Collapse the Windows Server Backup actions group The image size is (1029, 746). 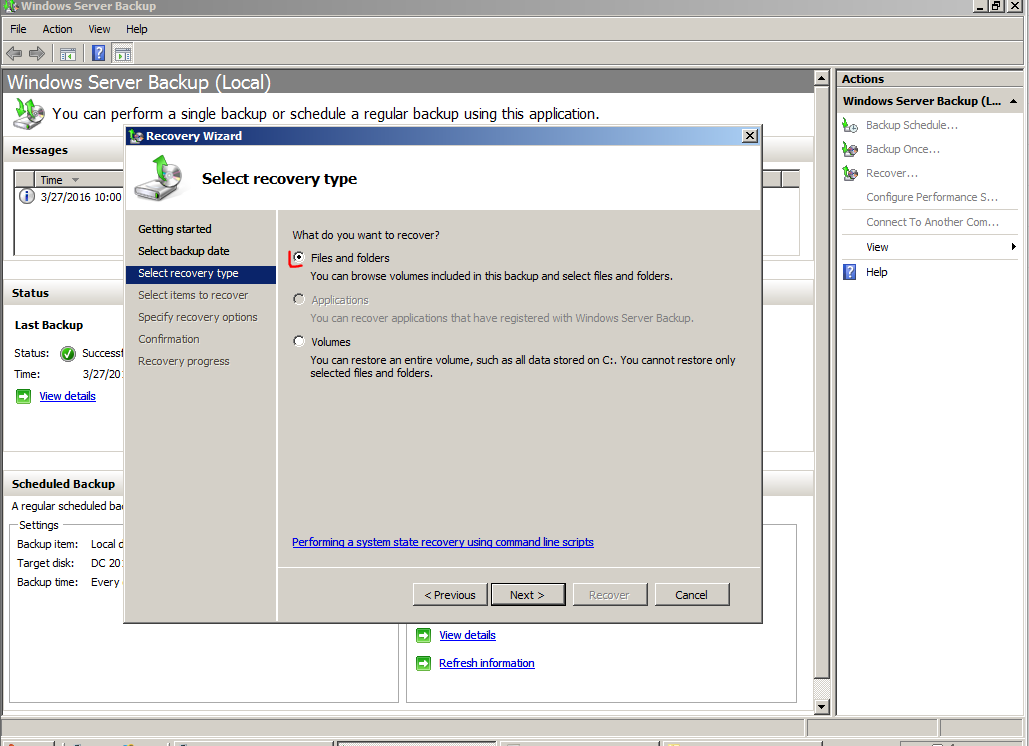1013,101
